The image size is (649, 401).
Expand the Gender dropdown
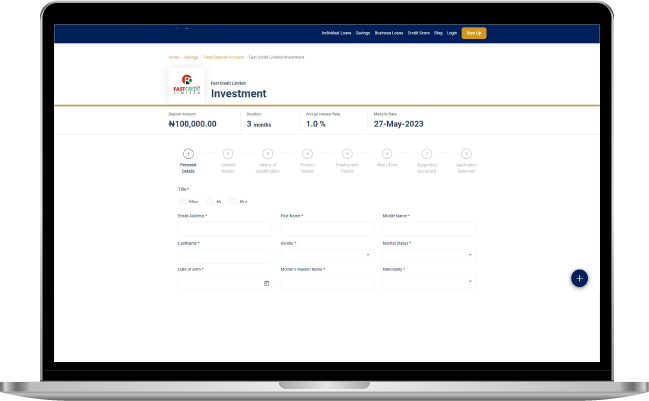click(x=327, y=256)
